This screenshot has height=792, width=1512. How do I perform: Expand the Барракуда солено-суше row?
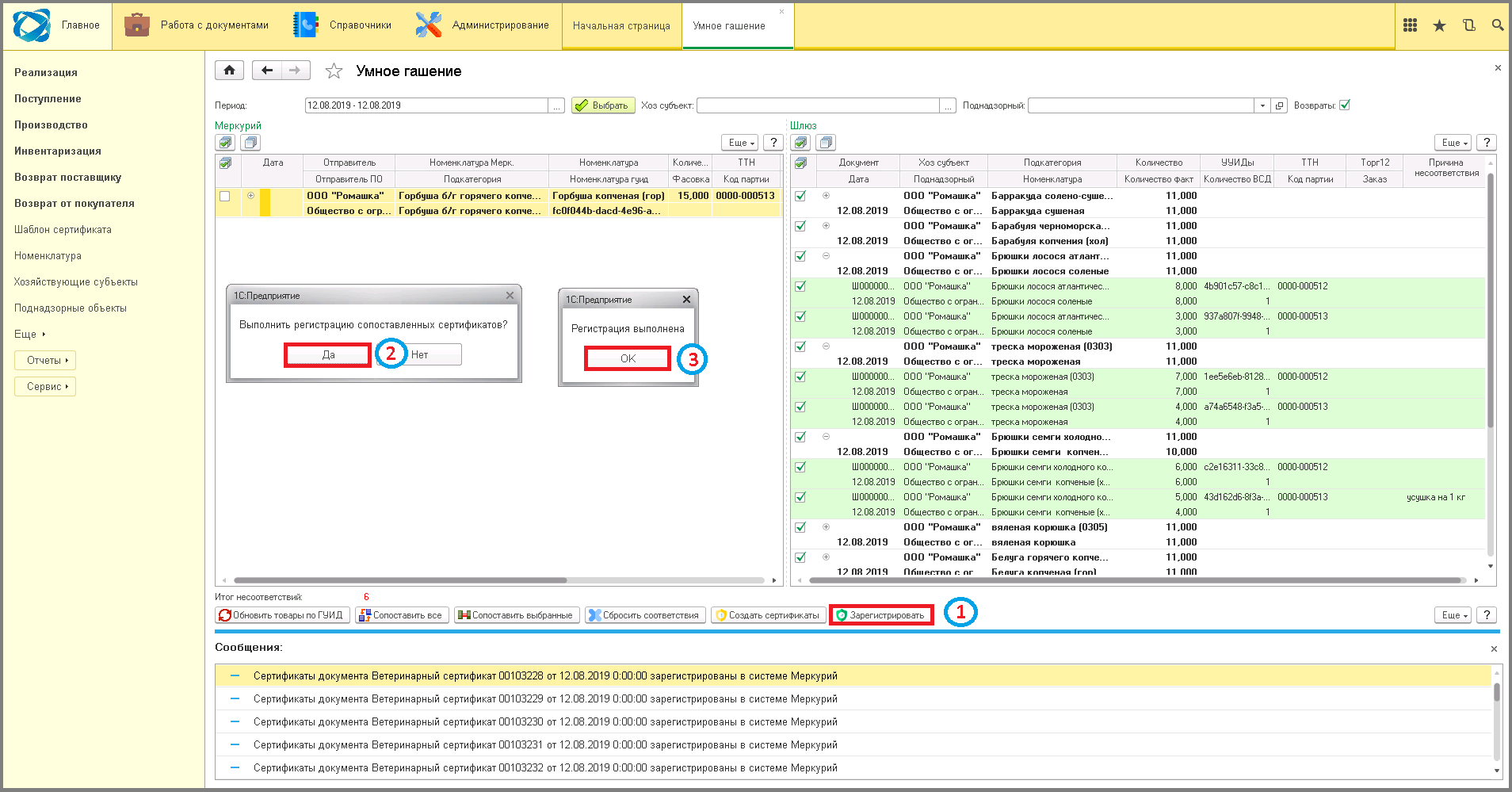[826, 195]
